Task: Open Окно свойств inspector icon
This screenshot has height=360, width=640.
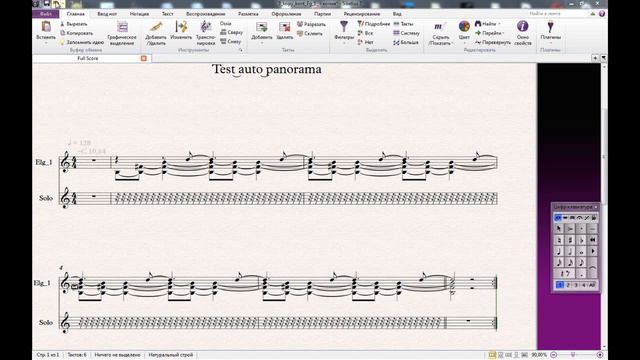Action: [522, 27]
